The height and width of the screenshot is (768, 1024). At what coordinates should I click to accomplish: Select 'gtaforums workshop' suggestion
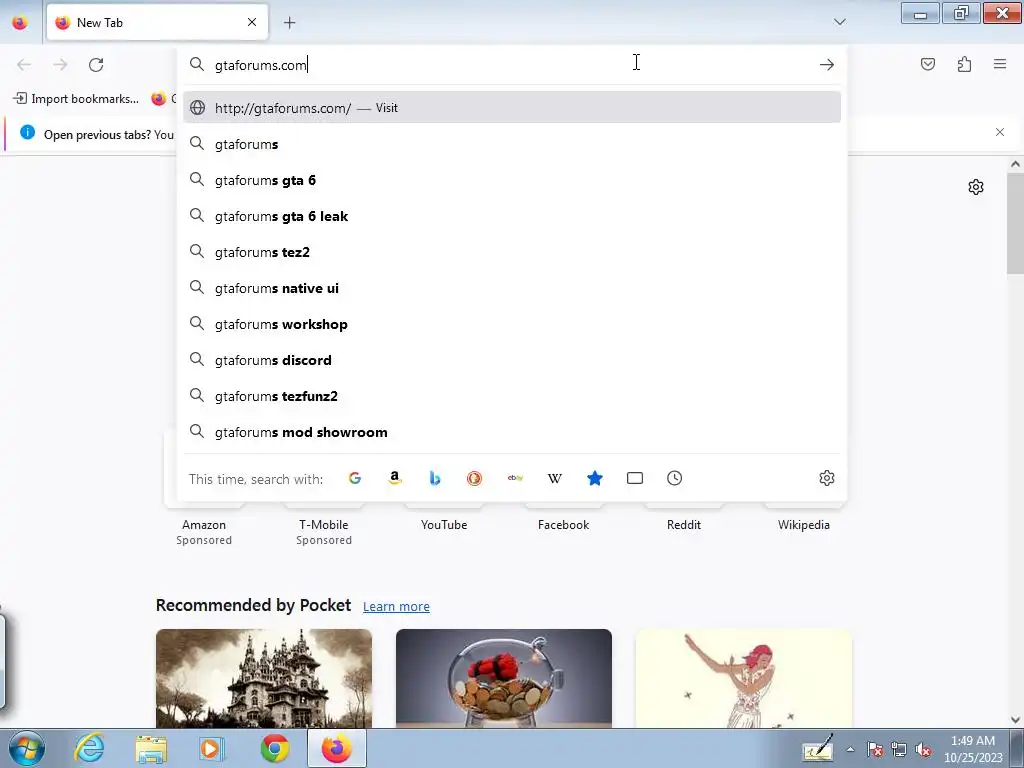point(512,324)
